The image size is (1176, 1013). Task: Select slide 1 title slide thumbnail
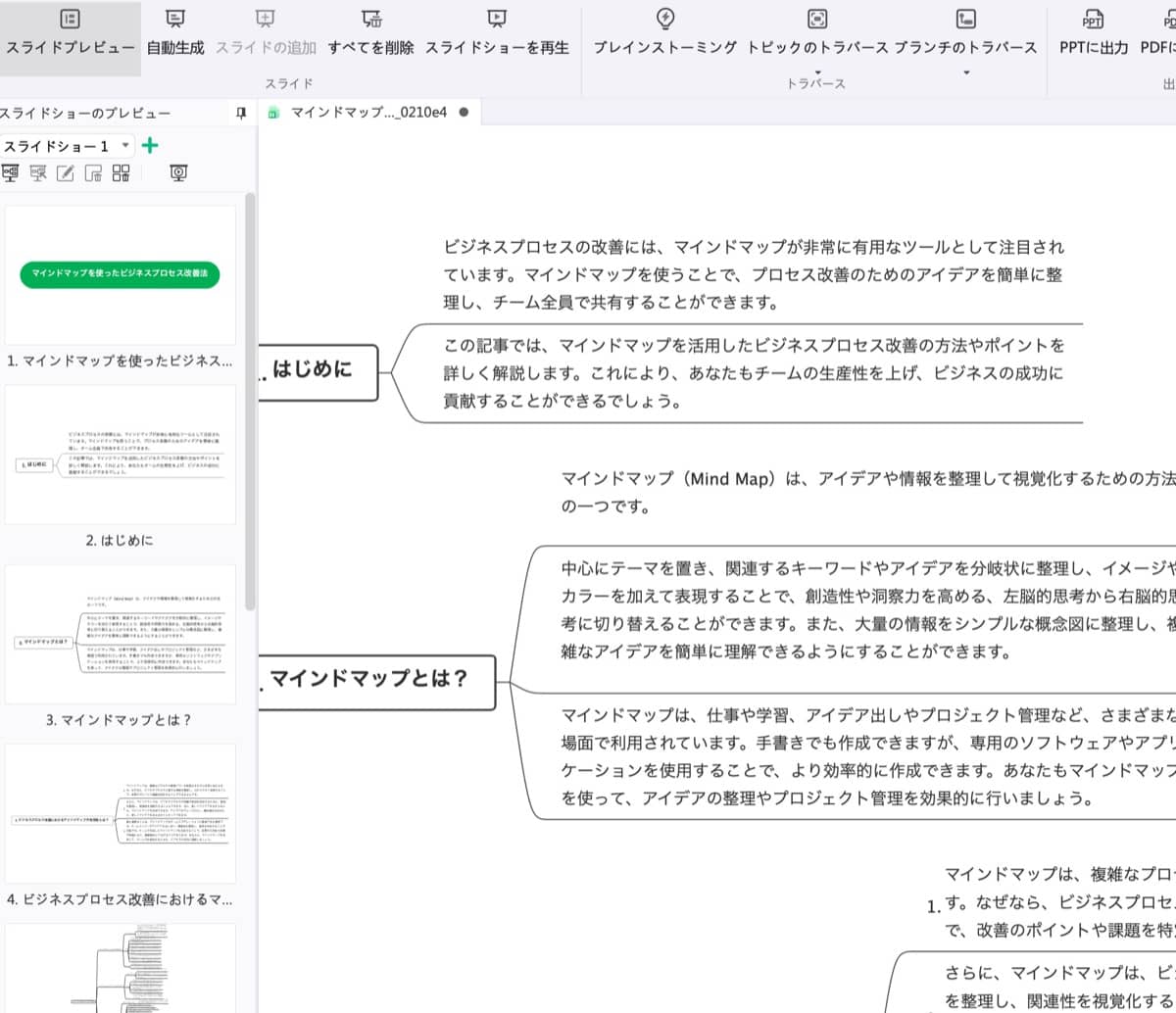click(120, 276)
